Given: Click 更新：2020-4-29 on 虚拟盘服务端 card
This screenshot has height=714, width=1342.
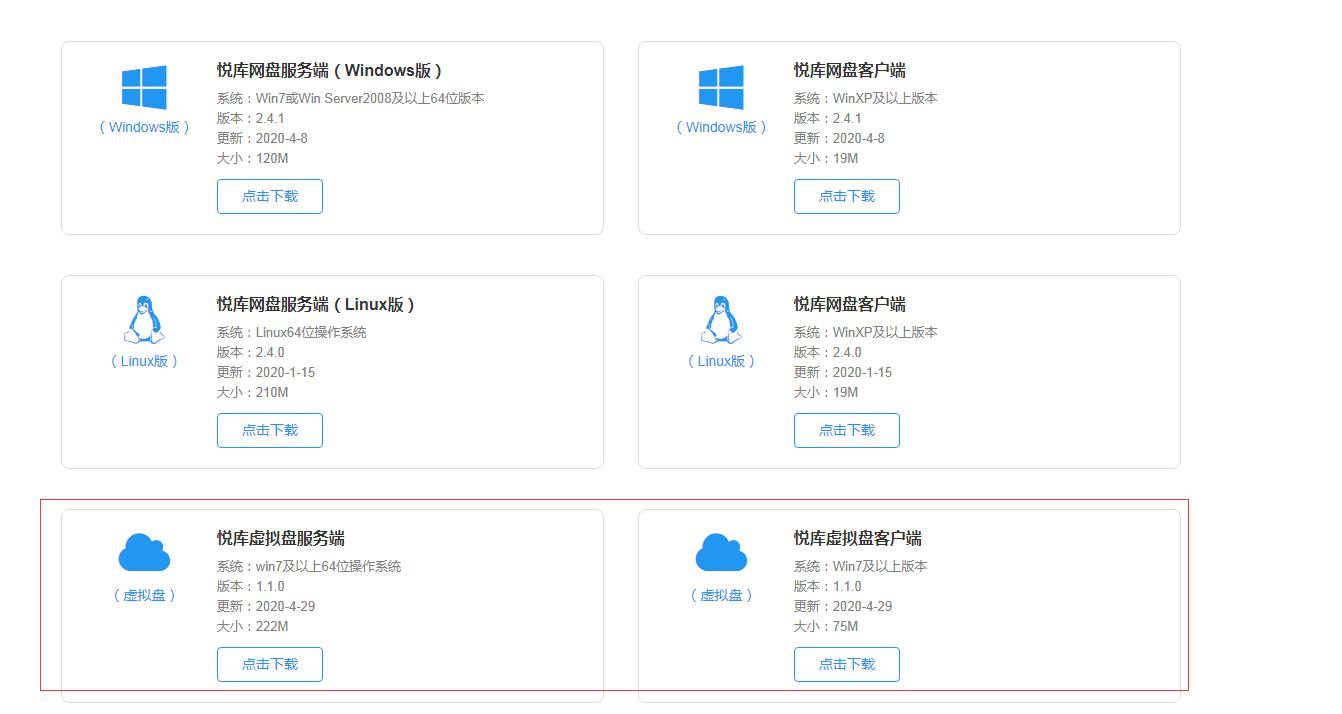Looking at the screenshot, I should 266,606.
